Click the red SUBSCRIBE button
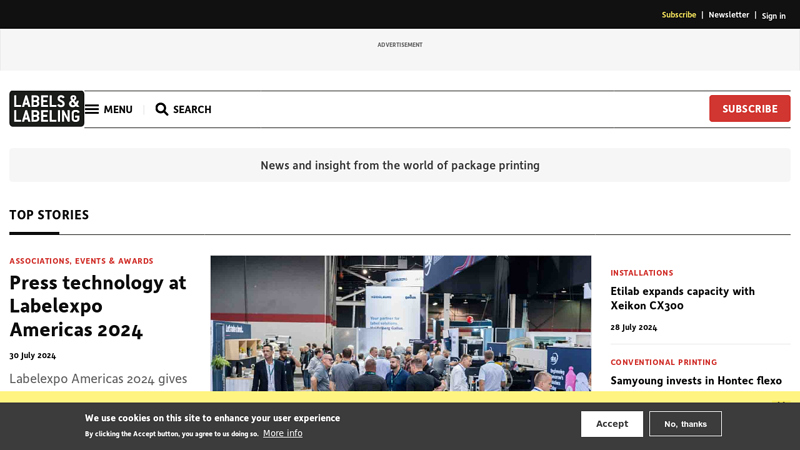 [749, 109]
